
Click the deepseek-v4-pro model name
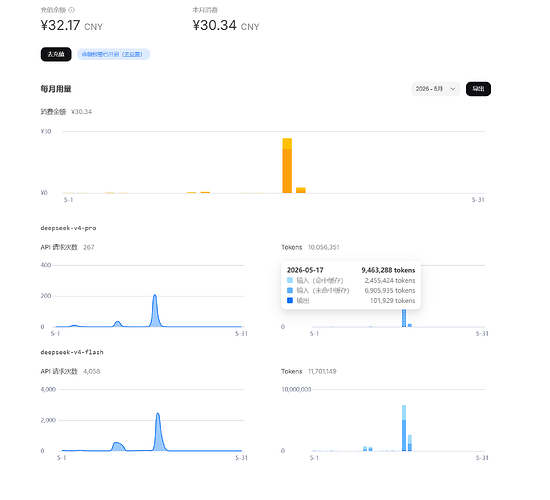68,228
